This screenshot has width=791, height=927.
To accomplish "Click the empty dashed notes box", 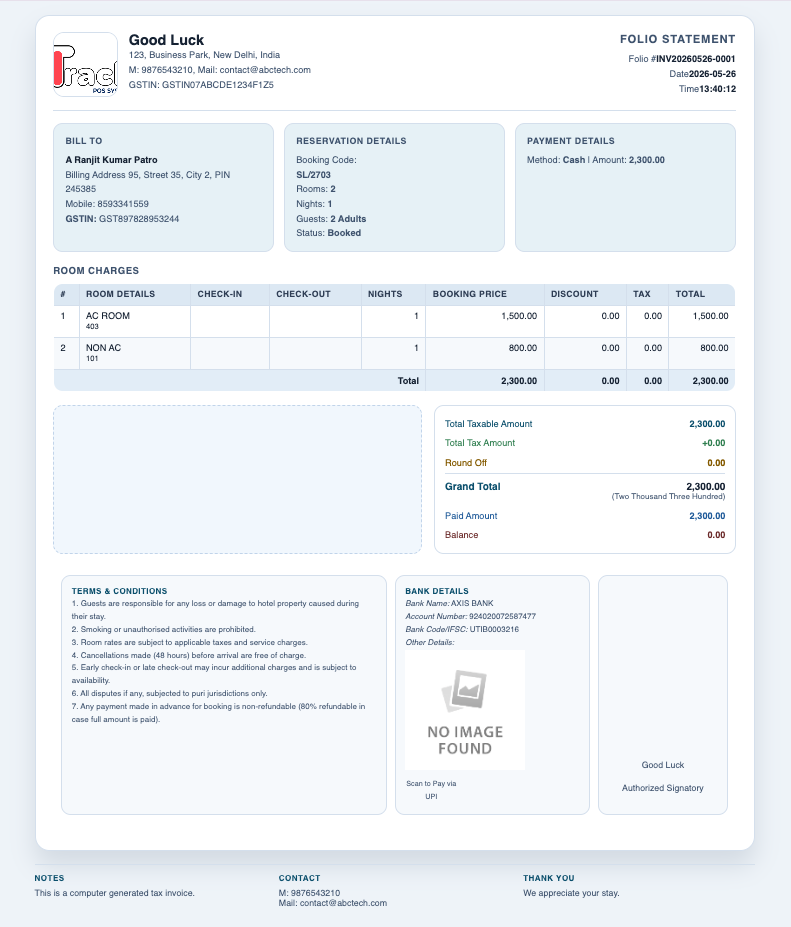I will [238, 479].
